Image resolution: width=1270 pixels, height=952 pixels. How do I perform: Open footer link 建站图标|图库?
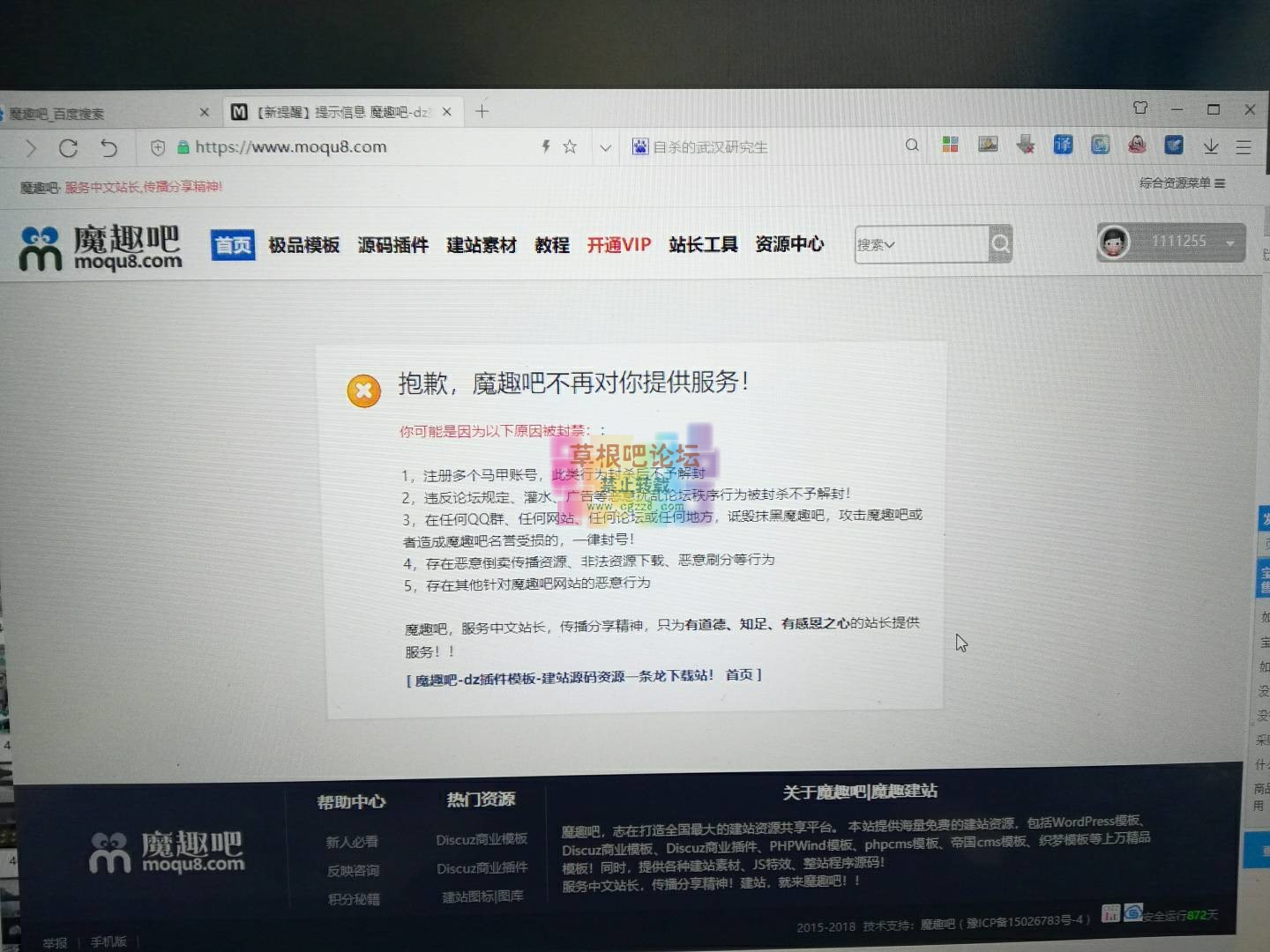pyautogui.click(x=482, y=896)
